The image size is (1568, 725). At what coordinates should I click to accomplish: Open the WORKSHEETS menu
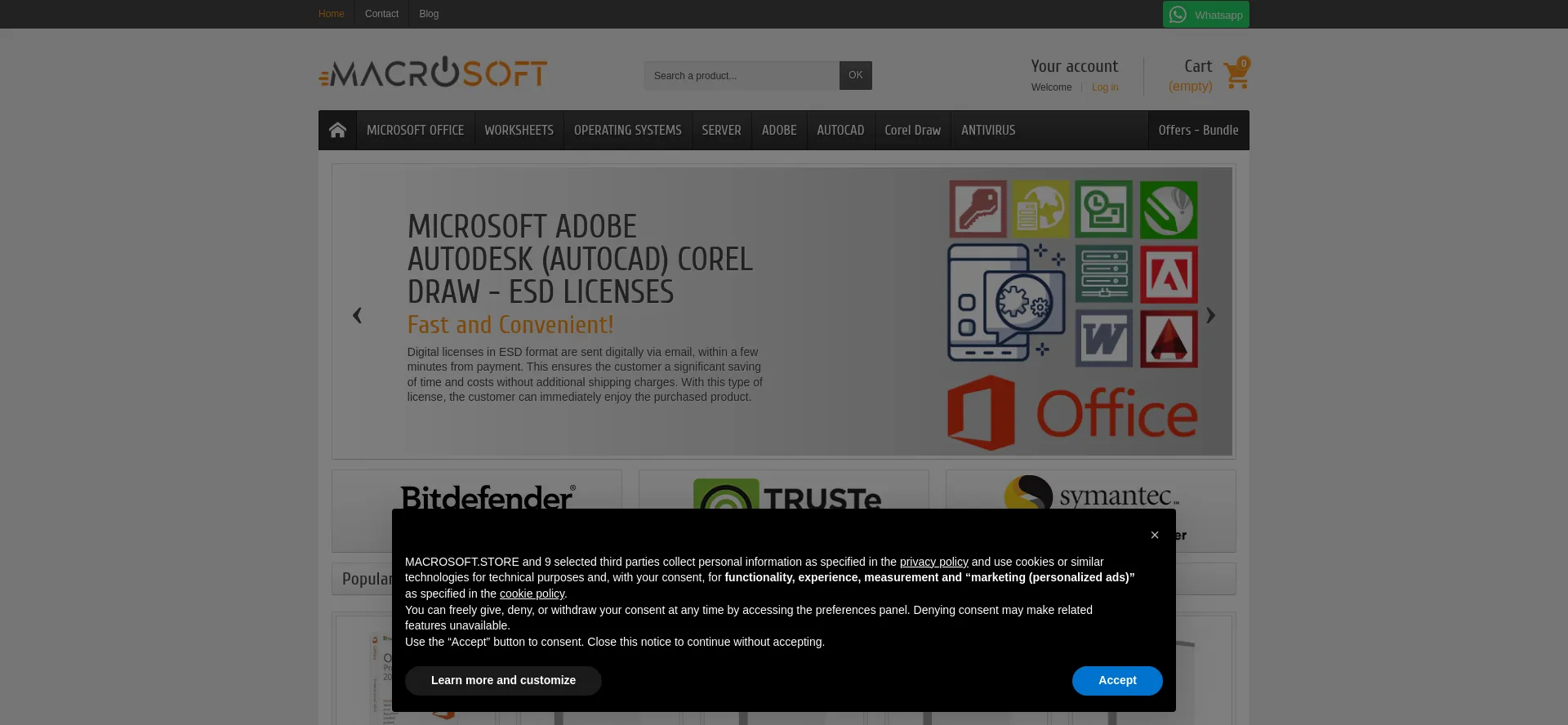[519, 130]
